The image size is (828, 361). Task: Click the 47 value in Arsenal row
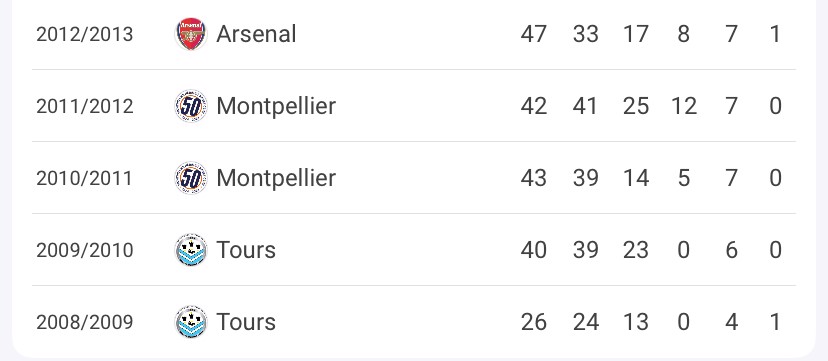tap(533, 34)
